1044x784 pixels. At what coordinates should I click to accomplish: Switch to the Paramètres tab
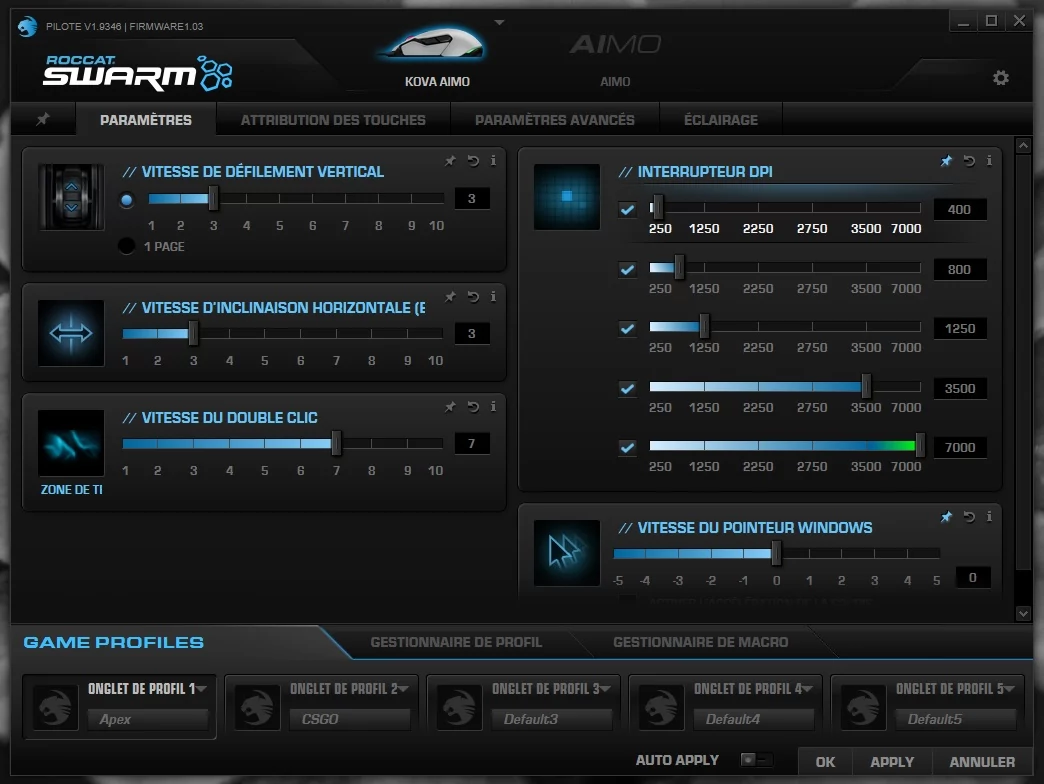pos(146,120)
